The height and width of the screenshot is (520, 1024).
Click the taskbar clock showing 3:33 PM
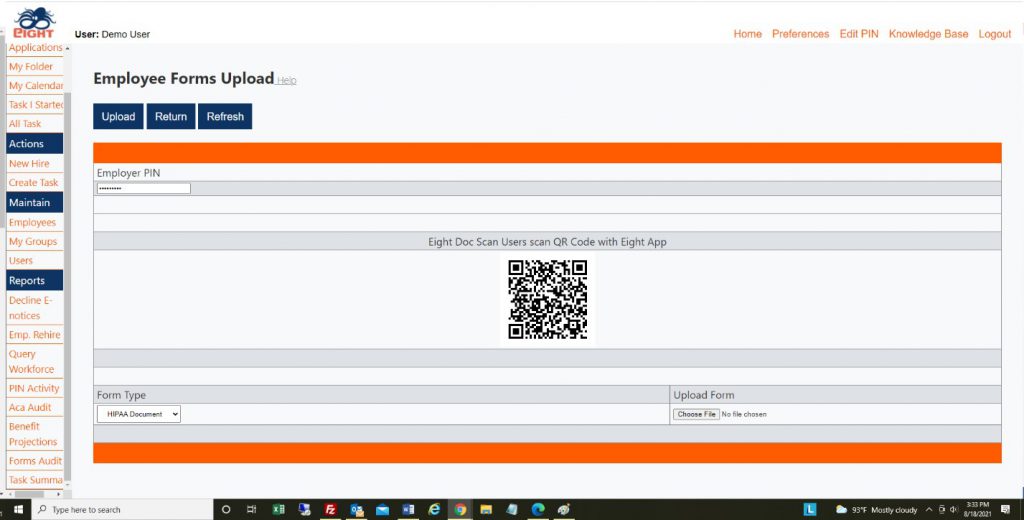point(977,510)
